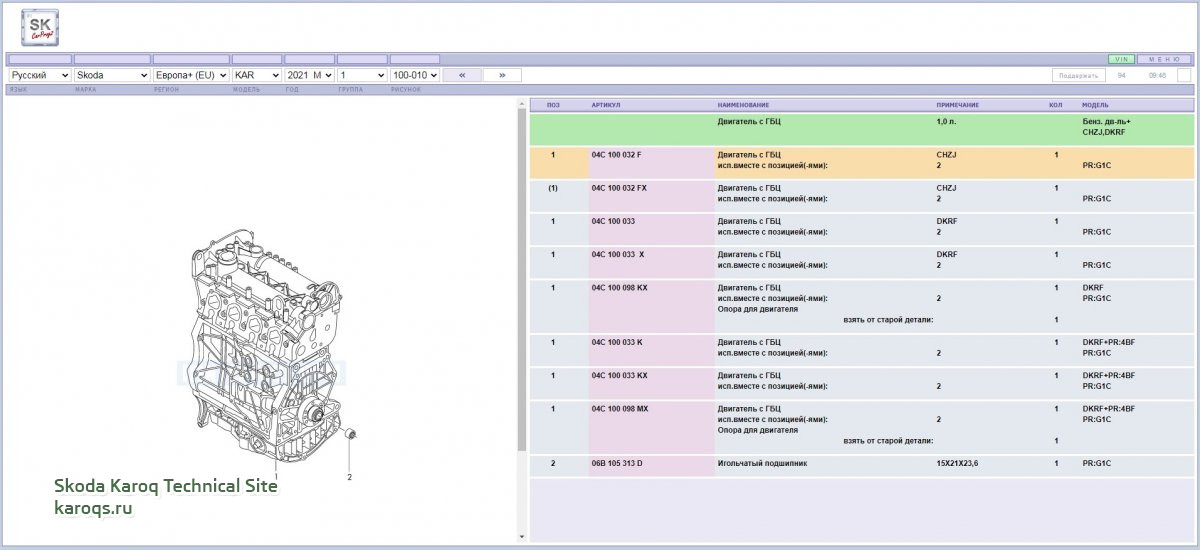
Task: Click the МОДЕЛЬ column header
Action: click(1095, 105)
